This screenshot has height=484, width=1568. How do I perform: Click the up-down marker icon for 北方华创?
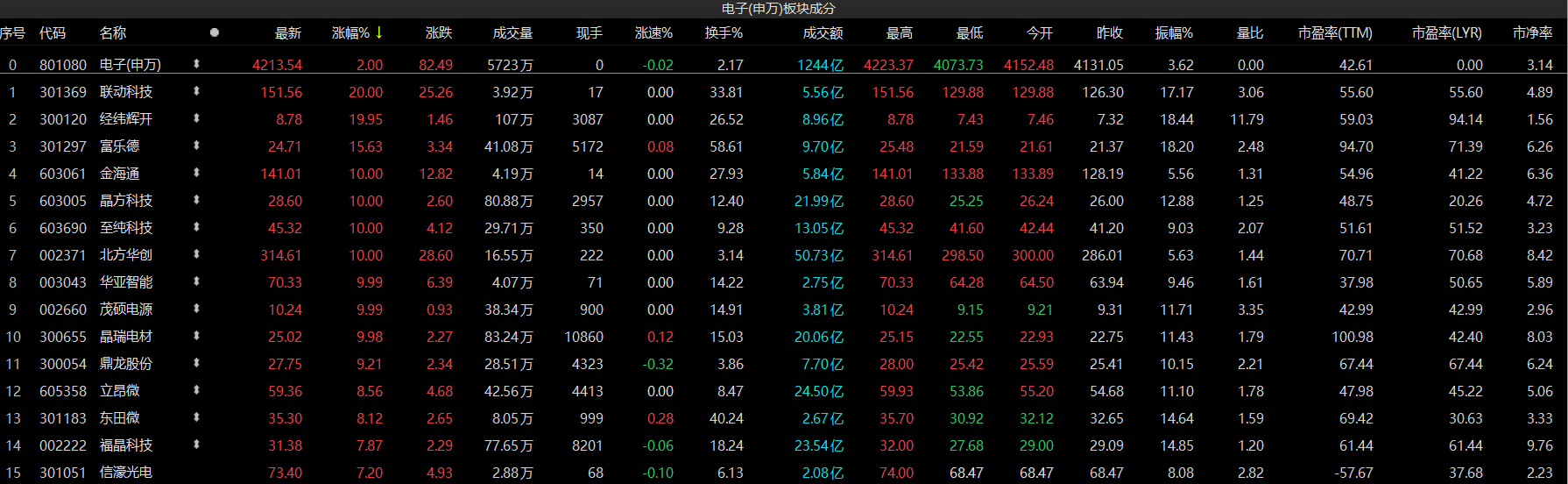[x=196, y=254]
